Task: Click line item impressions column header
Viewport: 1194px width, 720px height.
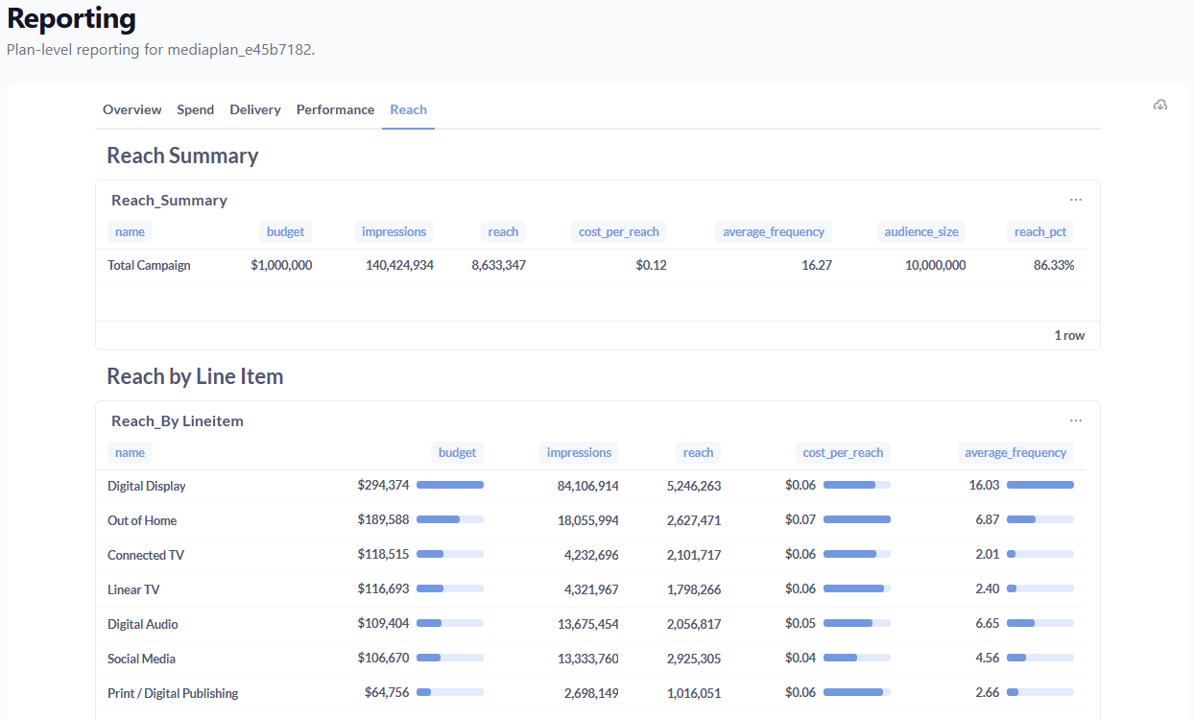Action: pyautogui.click(x=579, y=452)
